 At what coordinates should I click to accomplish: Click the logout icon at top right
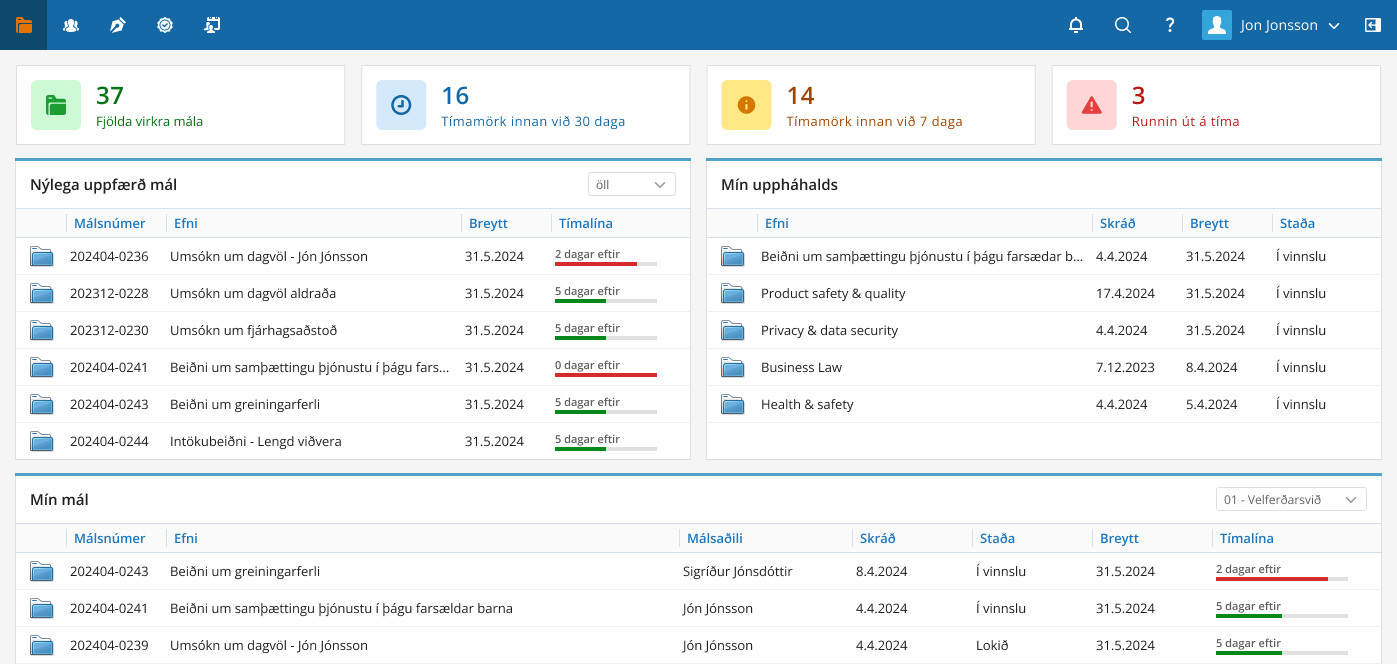1372,25
